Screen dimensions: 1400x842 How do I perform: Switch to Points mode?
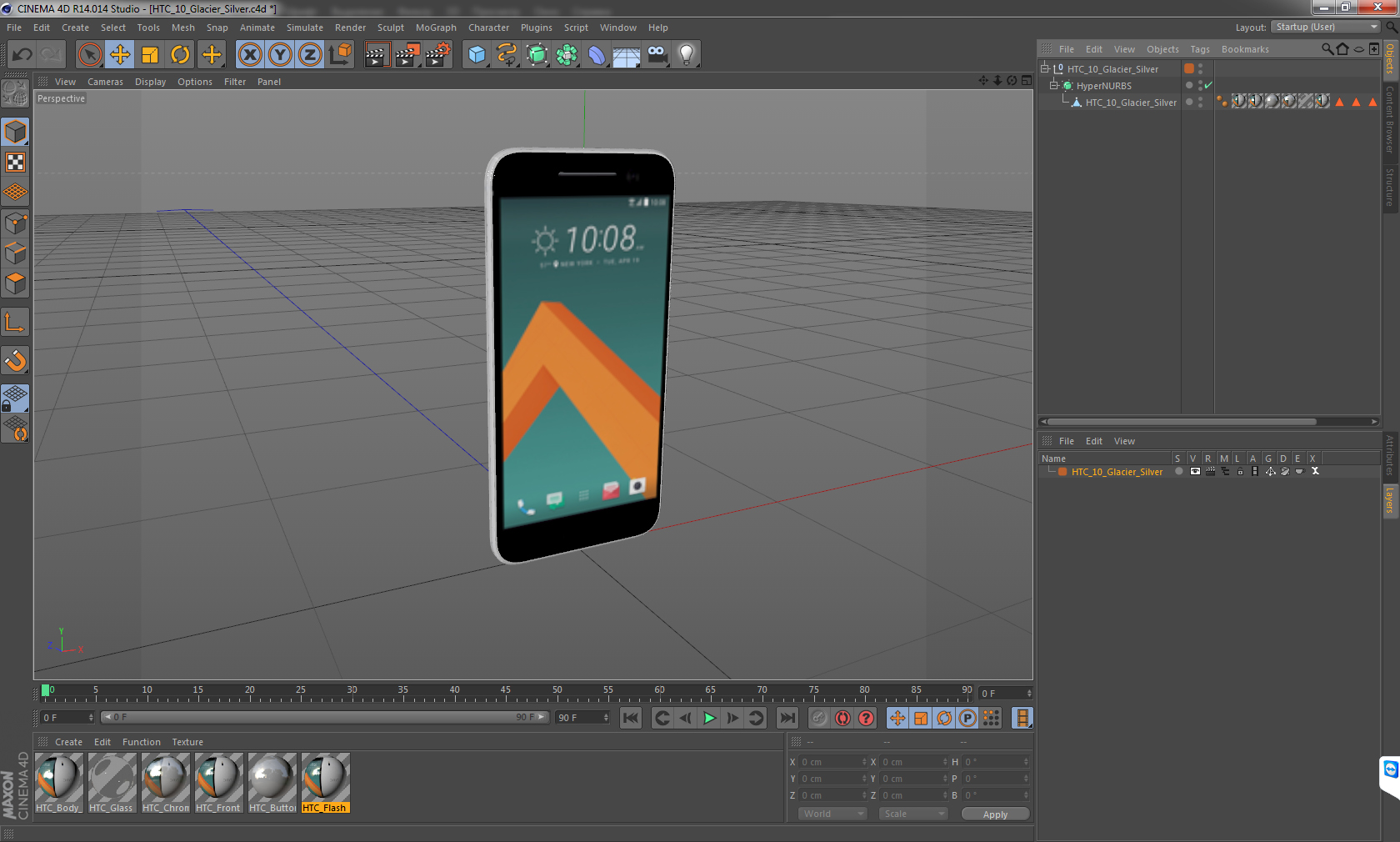[15, 223]
